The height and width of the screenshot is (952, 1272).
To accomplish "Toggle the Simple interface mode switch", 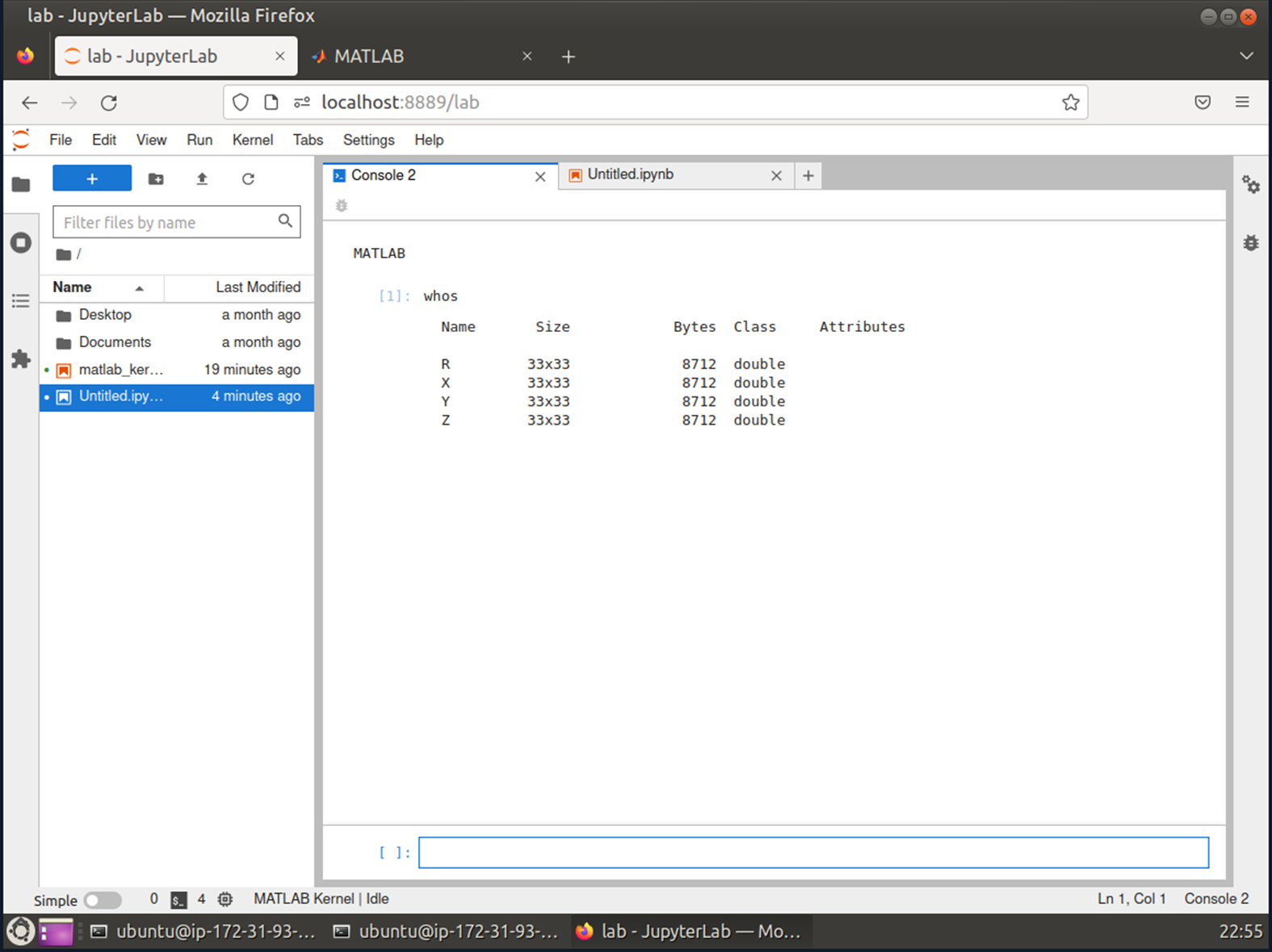I will (103, 900).
